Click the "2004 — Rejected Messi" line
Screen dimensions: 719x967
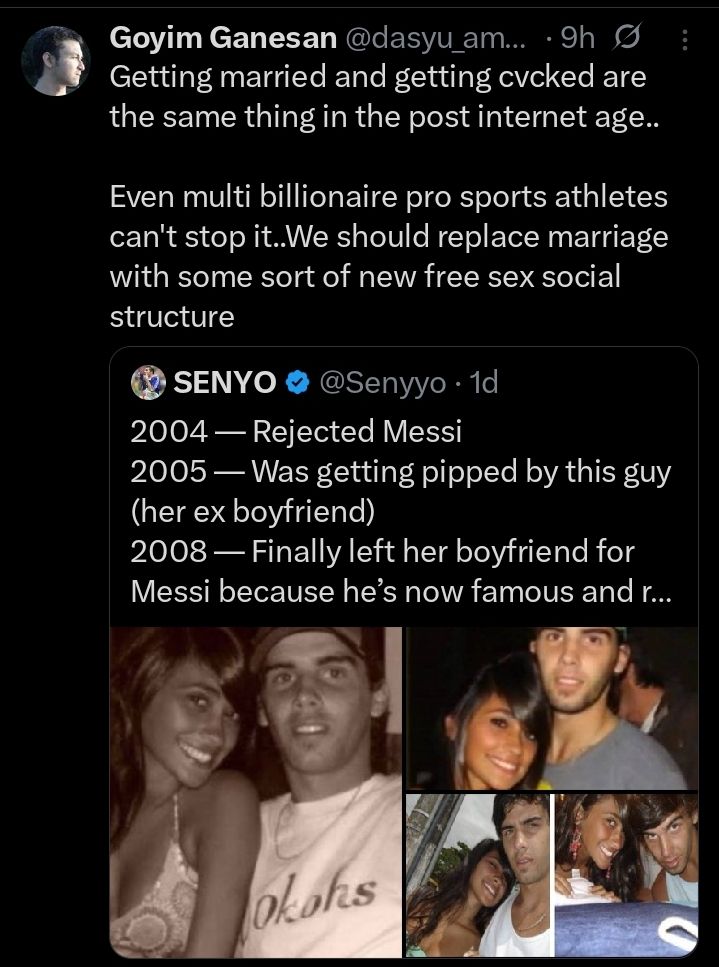point(296,431)
